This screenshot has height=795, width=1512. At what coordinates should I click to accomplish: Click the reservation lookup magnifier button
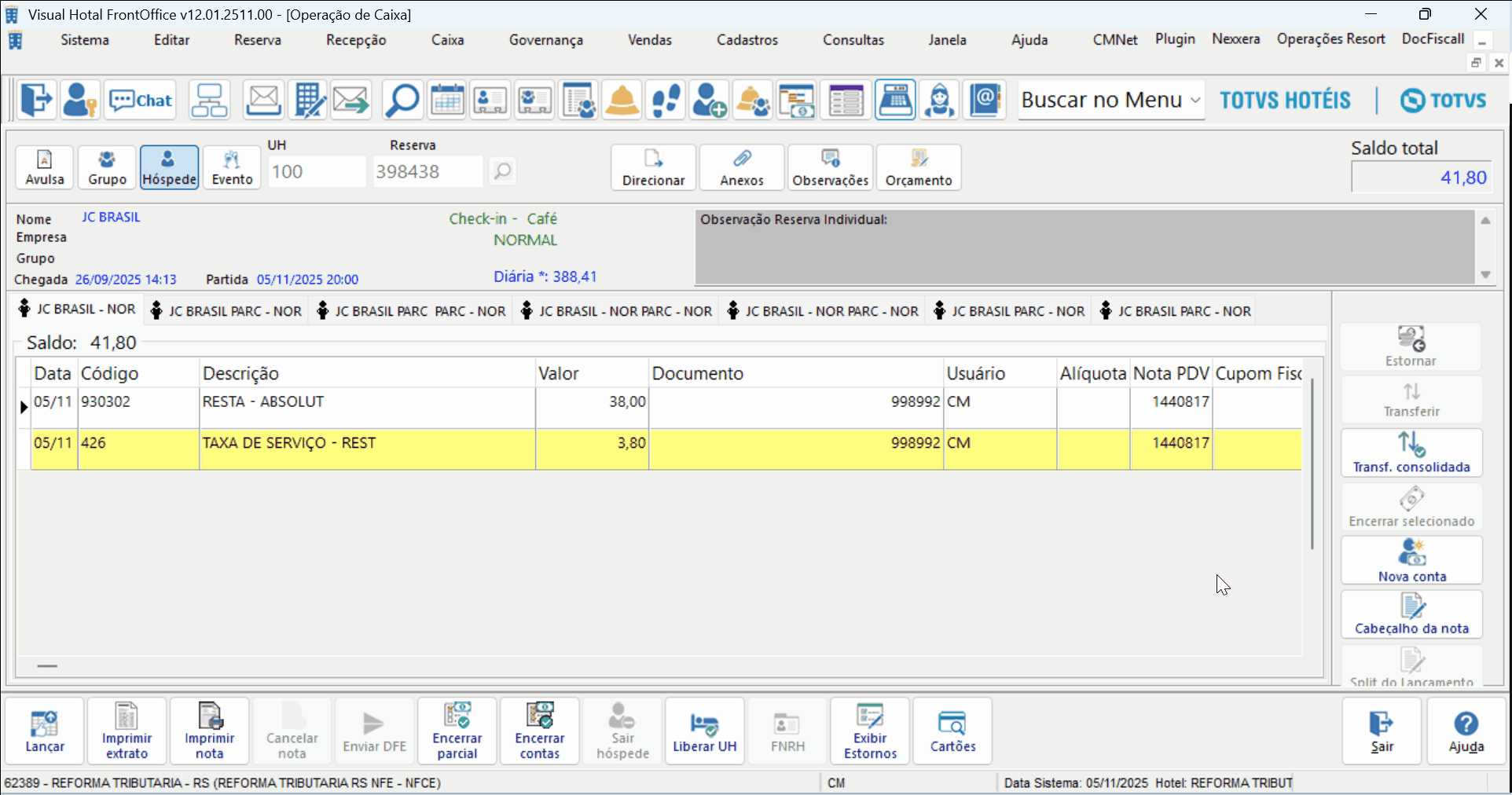tap(502, 171)
